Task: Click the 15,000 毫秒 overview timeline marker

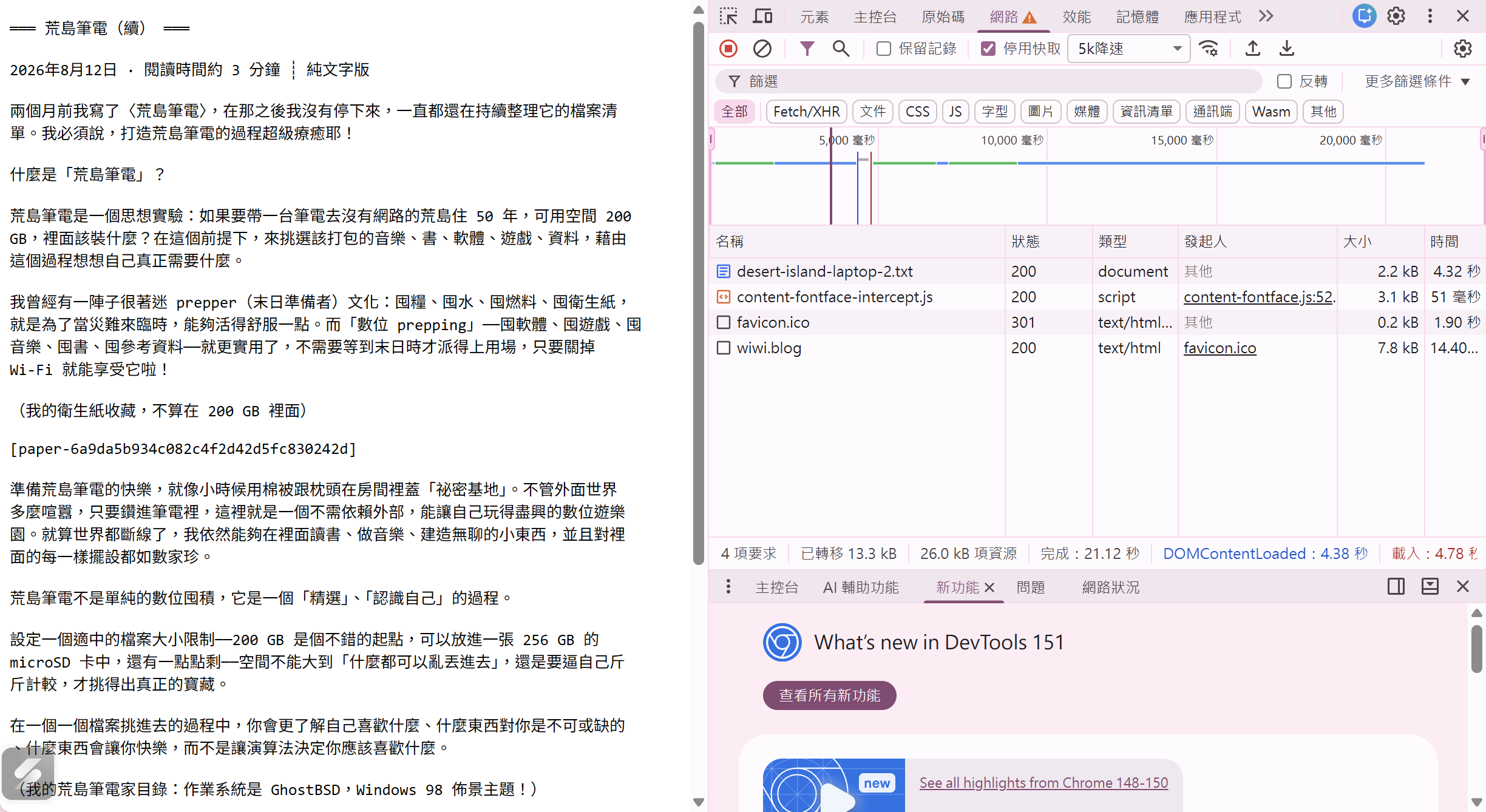Action: 1182,140
